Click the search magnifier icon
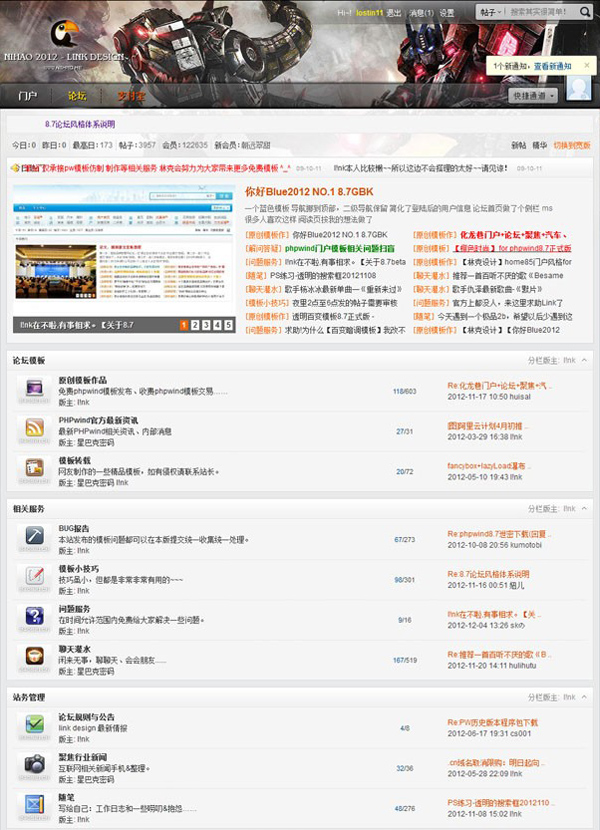The image size is (600, 830). pos(584,12)
